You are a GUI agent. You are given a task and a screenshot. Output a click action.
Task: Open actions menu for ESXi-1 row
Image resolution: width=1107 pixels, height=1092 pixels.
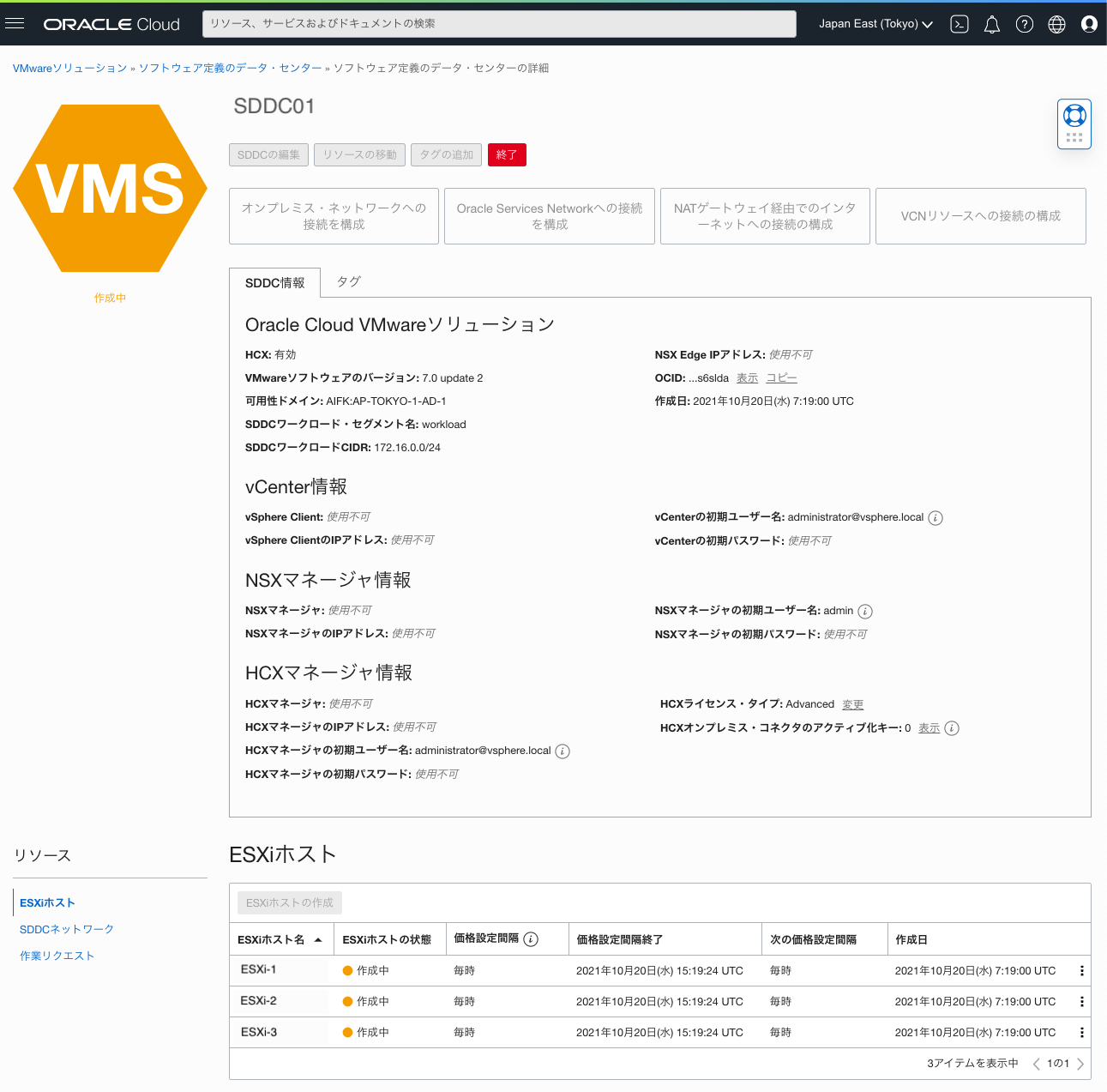pos(1081,971)
